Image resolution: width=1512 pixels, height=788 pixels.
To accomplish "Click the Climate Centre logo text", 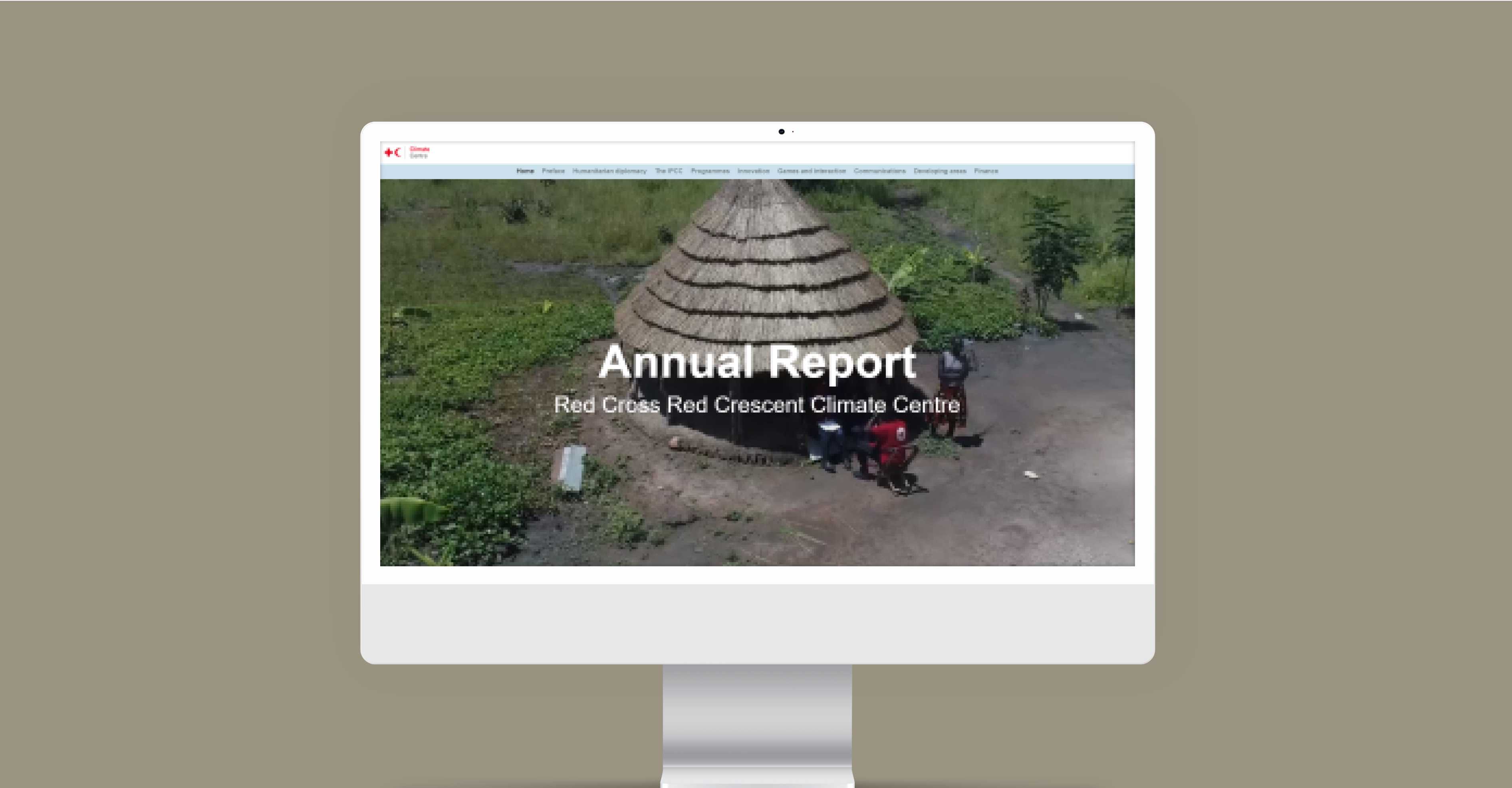I will pos(419,153).
